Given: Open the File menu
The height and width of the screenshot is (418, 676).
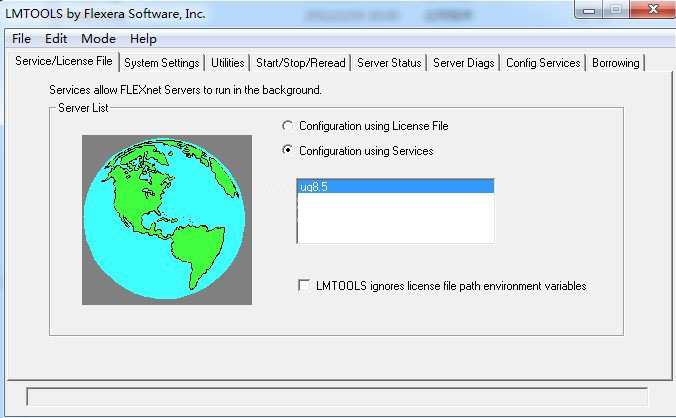Looking at the screenshot, I should click(x=21, y=39).
